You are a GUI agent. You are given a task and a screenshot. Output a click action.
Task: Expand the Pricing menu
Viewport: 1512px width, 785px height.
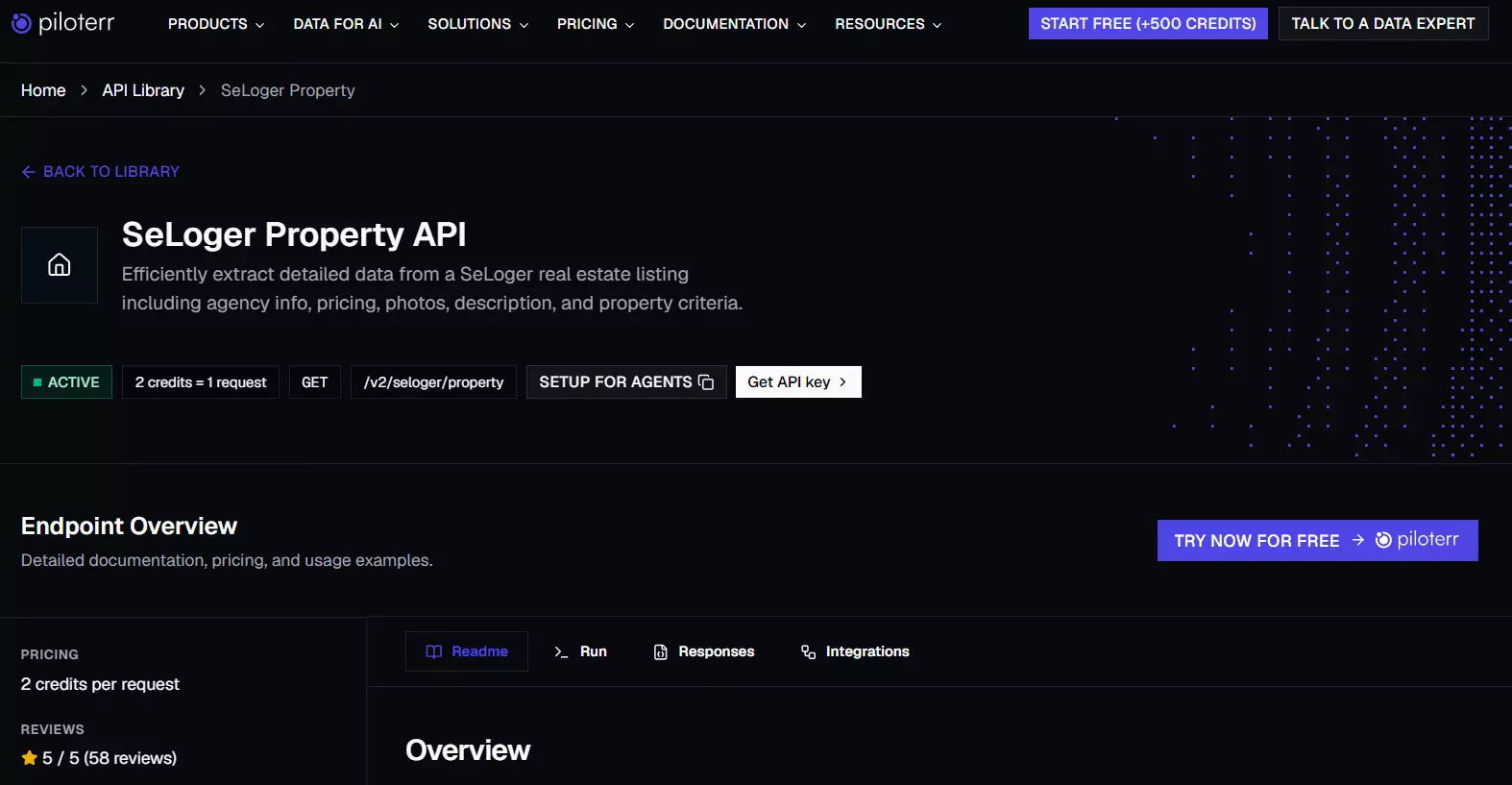click(x=596, y=24)
